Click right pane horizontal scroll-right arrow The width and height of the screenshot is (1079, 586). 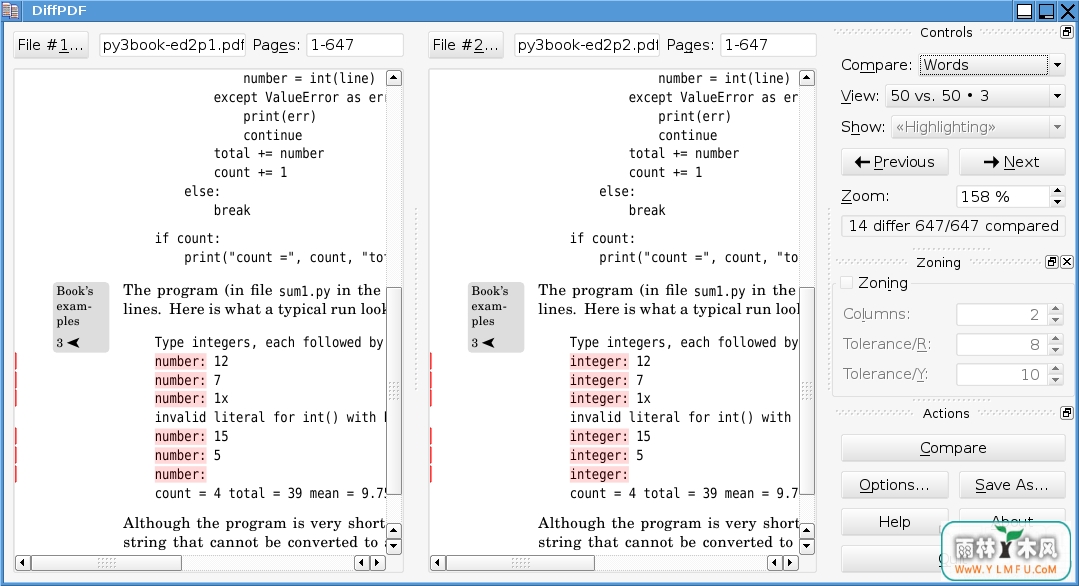click(x=791, y=563)
